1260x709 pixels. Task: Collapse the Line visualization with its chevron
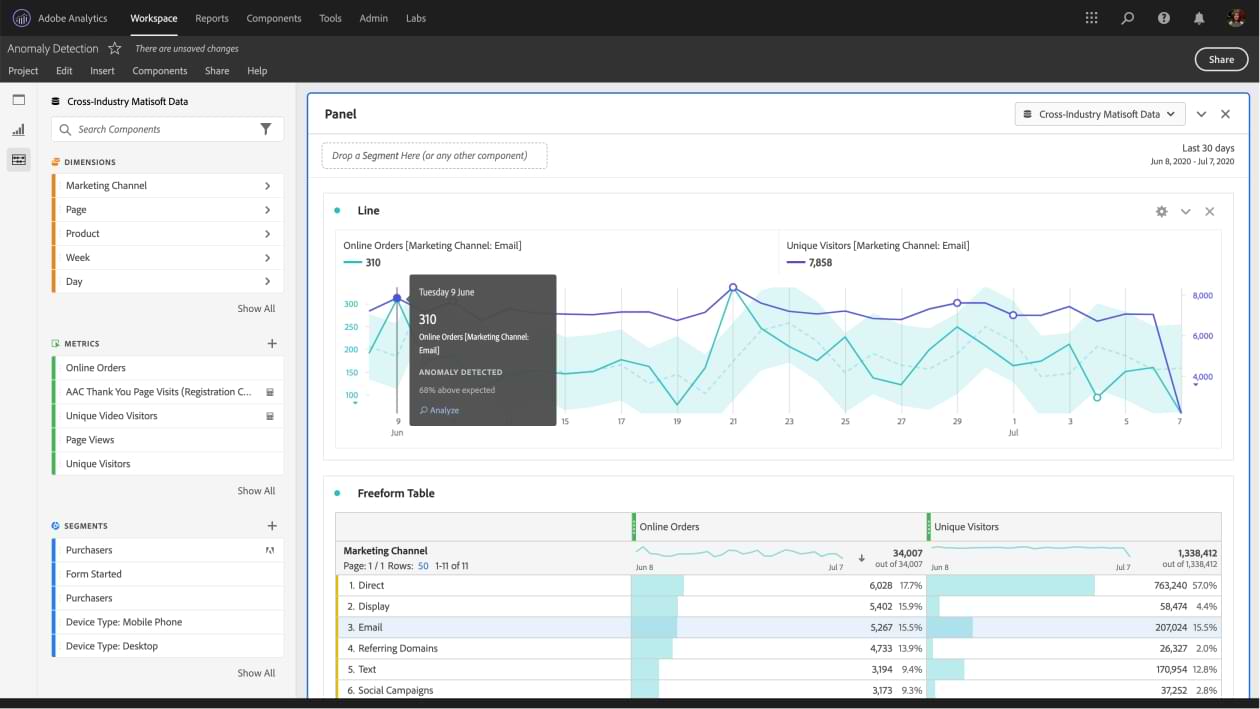click(x=1185, y=212)
